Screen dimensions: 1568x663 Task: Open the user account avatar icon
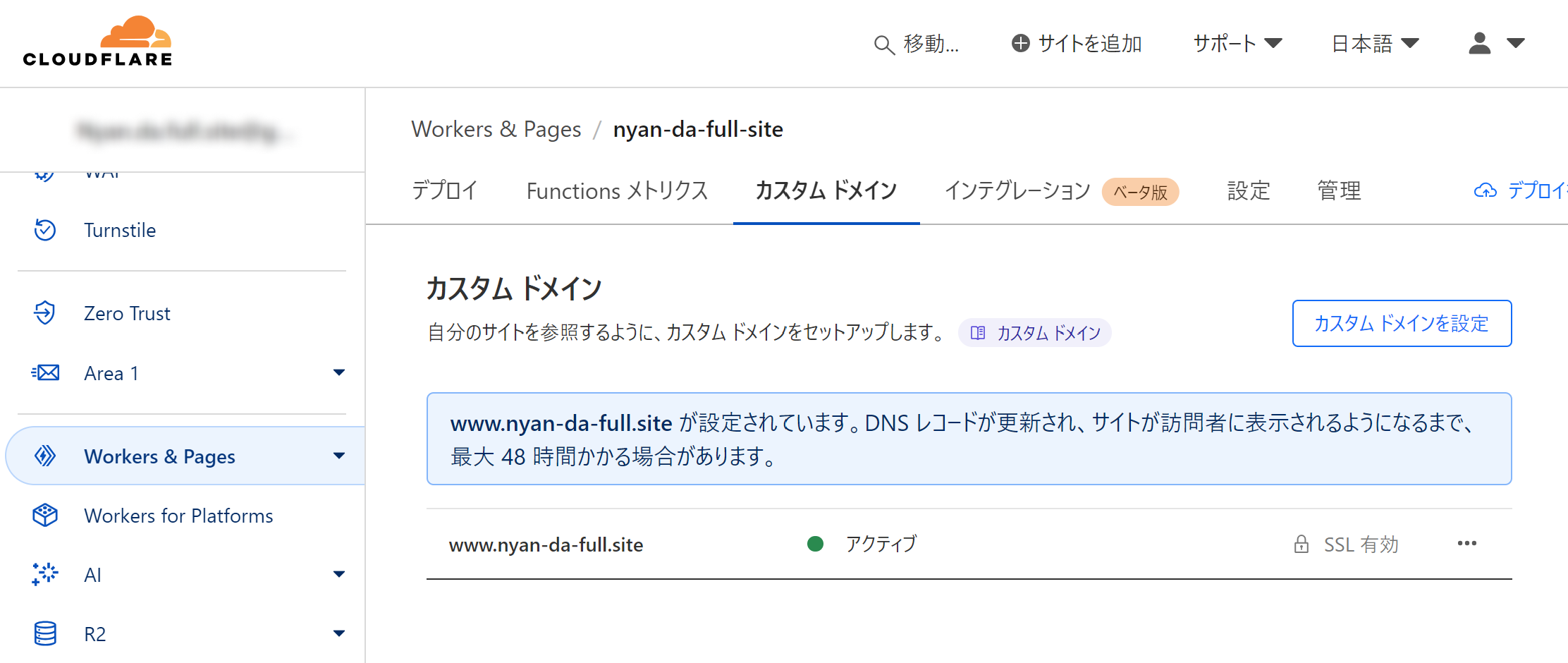[1479, 43]
